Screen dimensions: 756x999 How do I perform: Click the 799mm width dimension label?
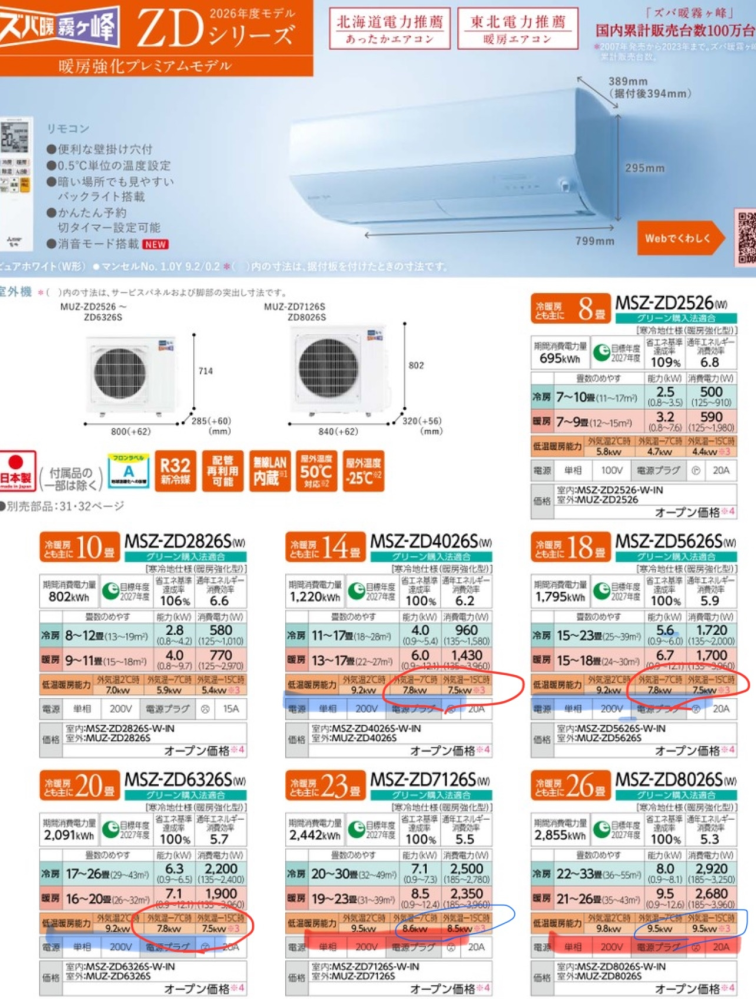(x=594, y=241)
